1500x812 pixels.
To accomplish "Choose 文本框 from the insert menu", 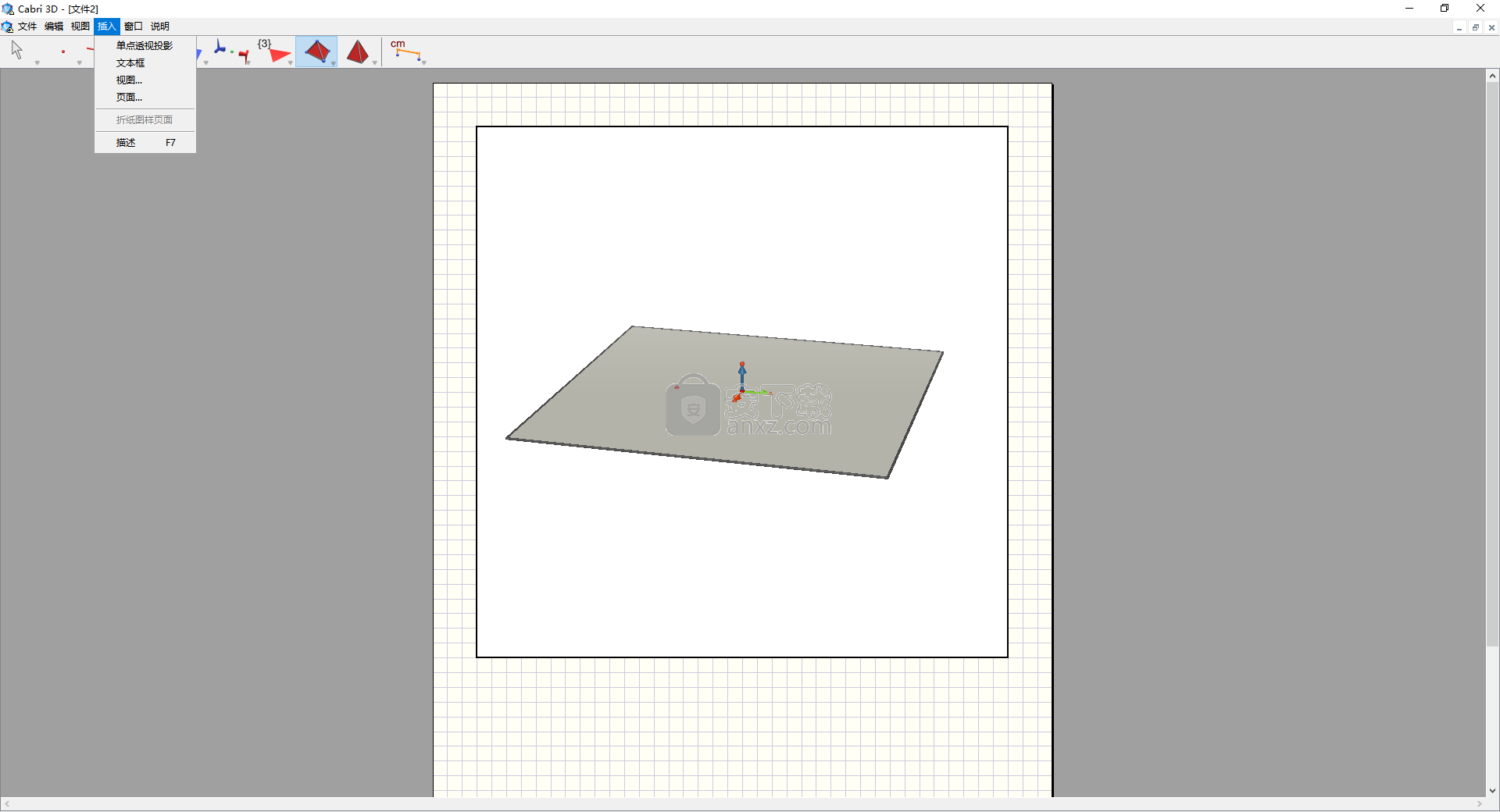I will [145, 62].
